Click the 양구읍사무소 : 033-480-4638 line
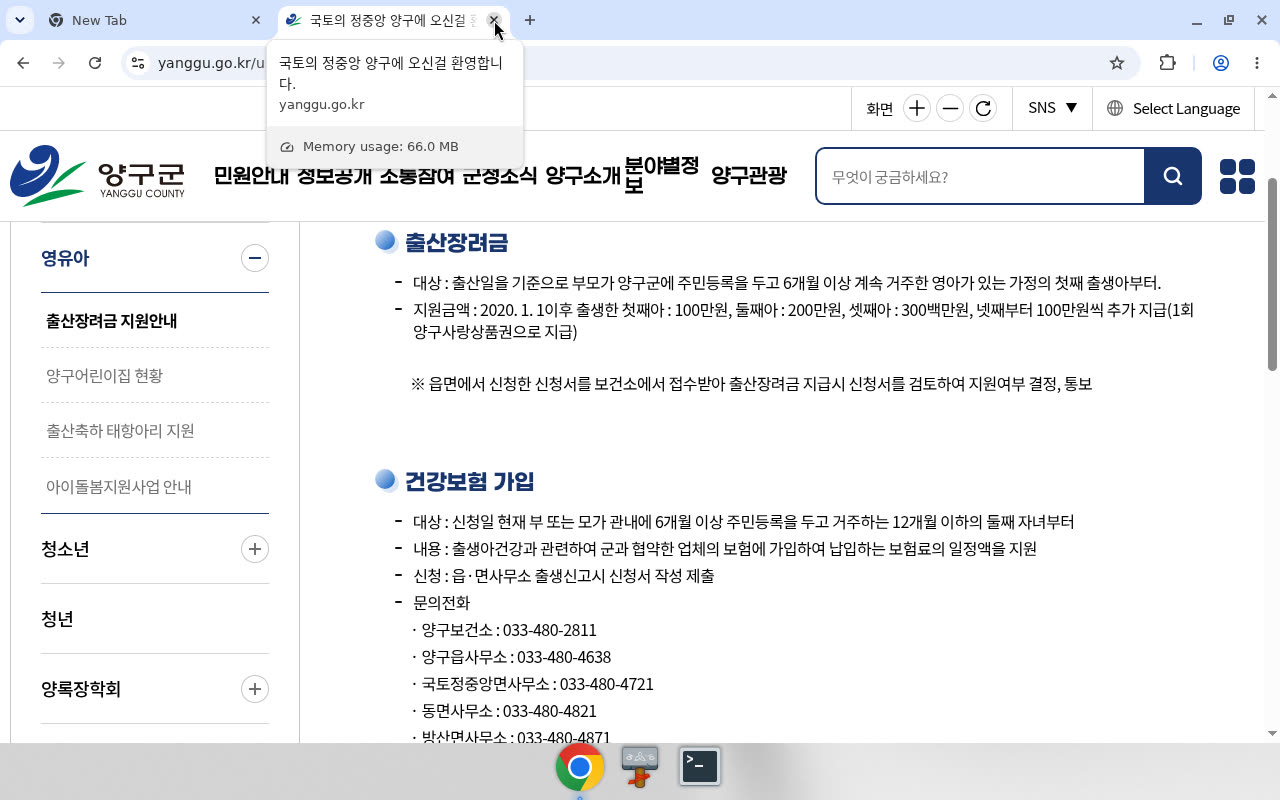Screen dimensions: 1280x800 (x=516, y=657)
